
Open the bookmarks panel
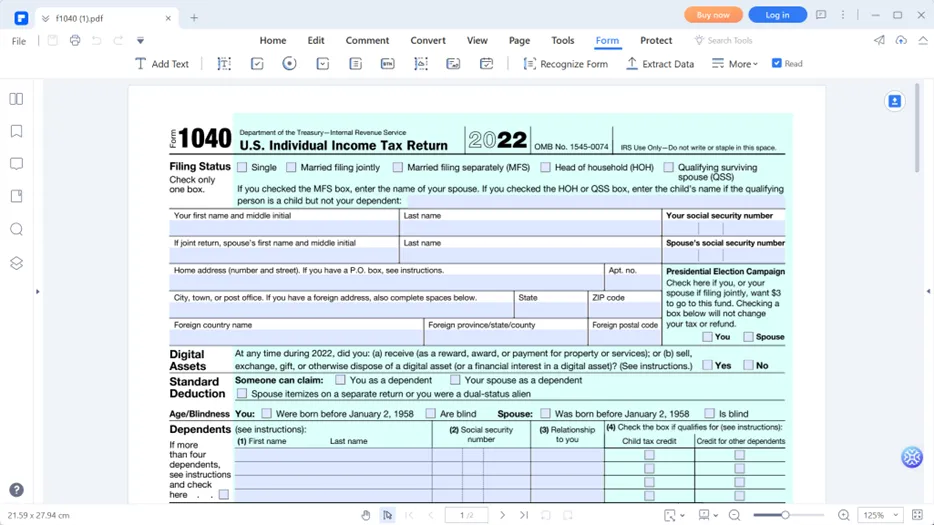click(17, 131)
